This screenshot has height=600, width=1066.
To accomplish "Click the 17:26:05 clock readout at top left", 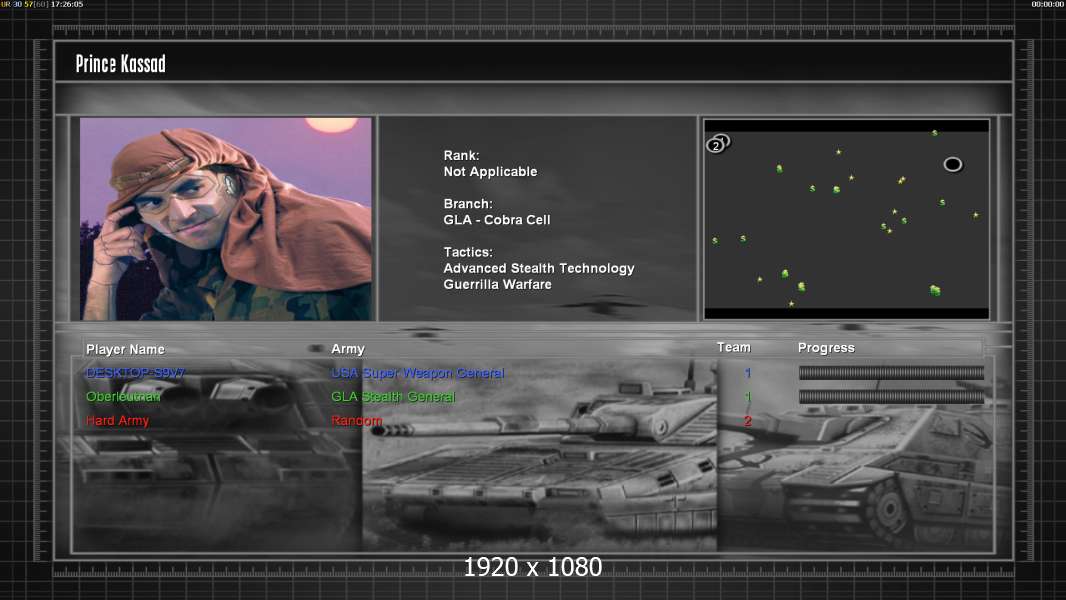I will (x=67, y=4).
